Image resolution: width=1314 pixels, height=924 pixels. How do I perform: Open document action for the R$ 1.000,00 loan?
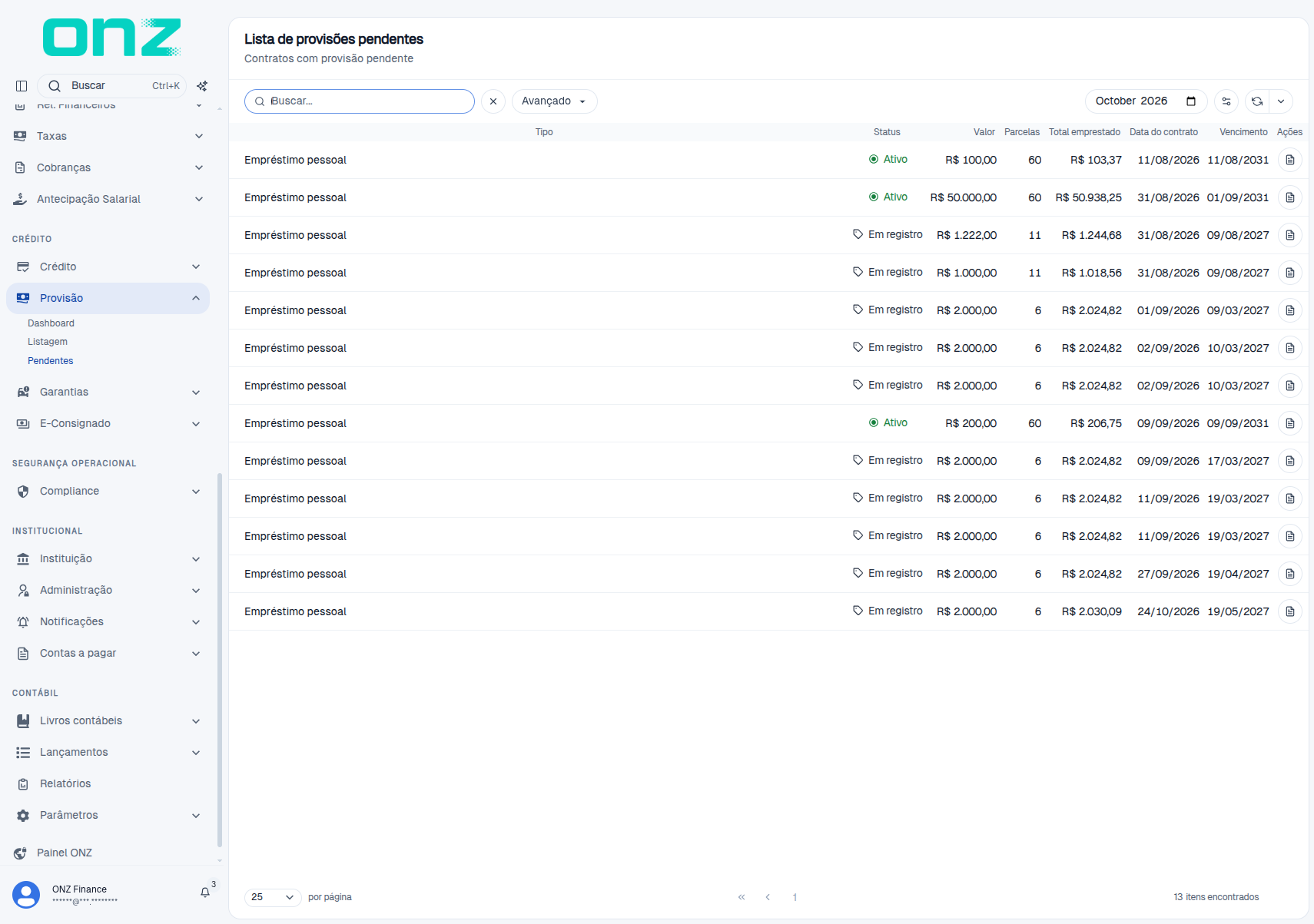(x=1290, y=273)
